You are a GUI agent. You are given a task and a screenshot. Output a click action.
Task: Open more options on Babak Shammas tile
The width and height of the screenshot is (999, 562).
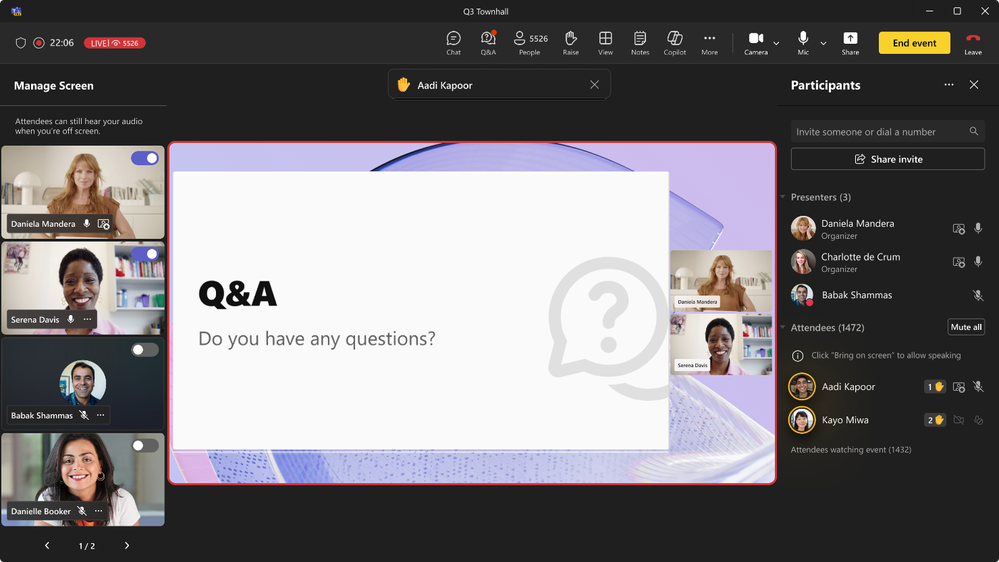tap(100, 415)
